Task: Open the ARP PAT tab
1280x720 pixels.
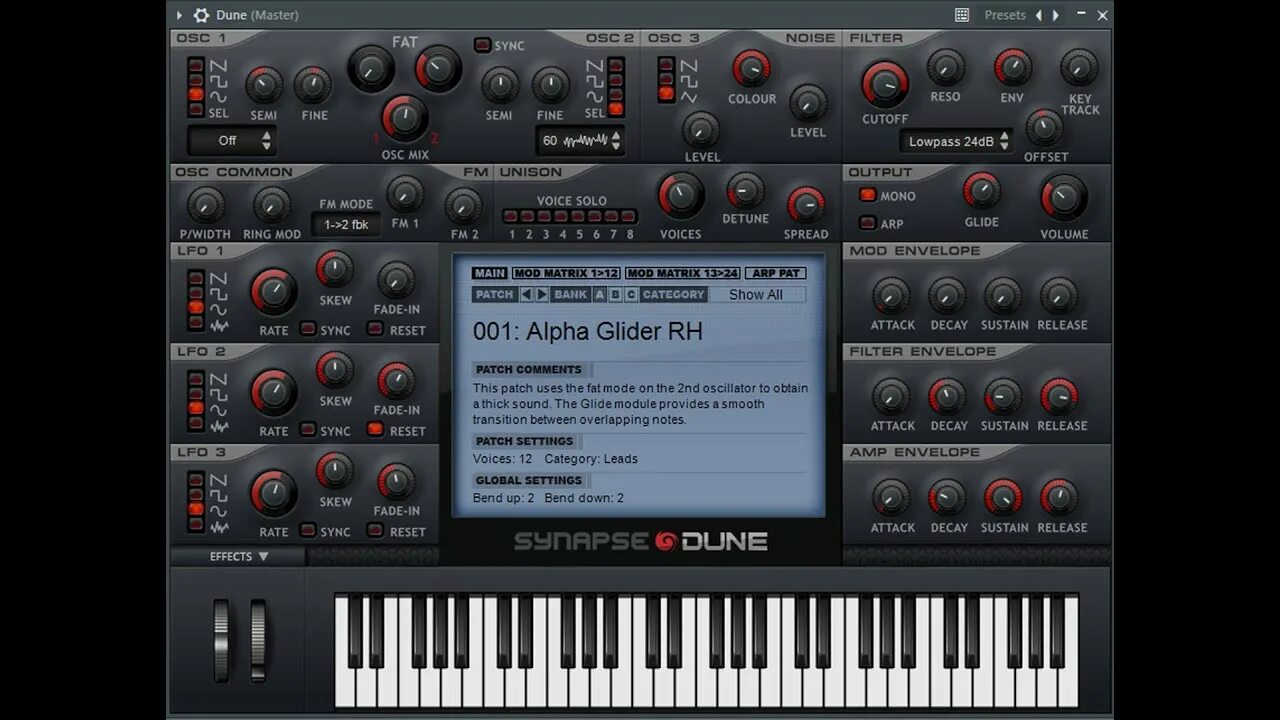Action: 777,273
